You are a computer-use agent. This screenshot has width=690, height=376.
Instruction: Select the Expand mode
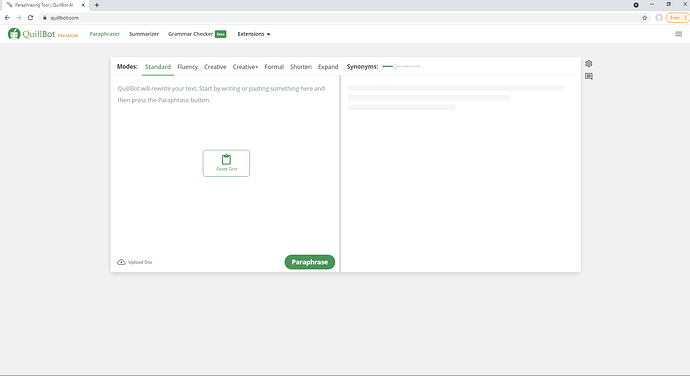pos(328,66)
